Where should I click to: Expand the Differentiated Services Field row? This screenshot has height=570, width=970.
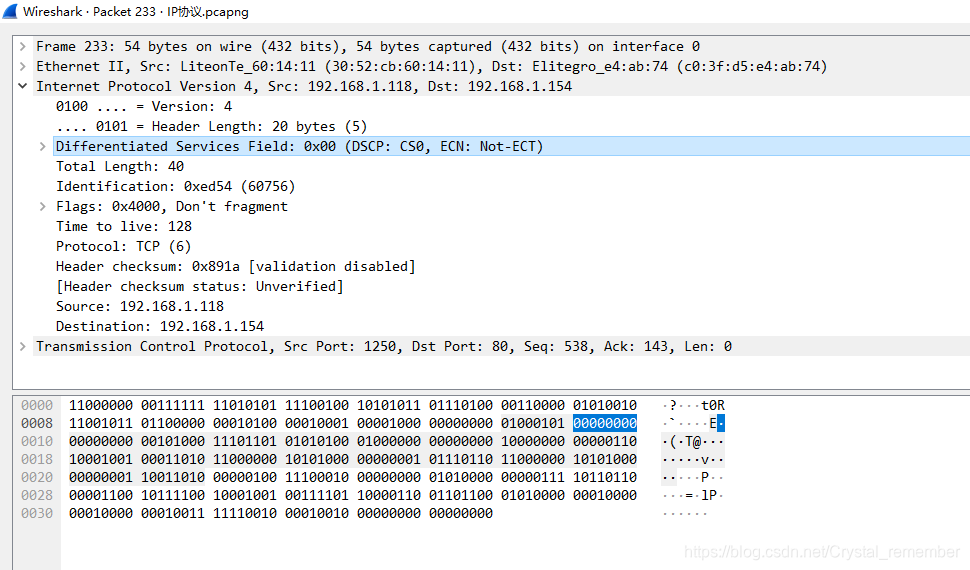[x=43, y=147]
